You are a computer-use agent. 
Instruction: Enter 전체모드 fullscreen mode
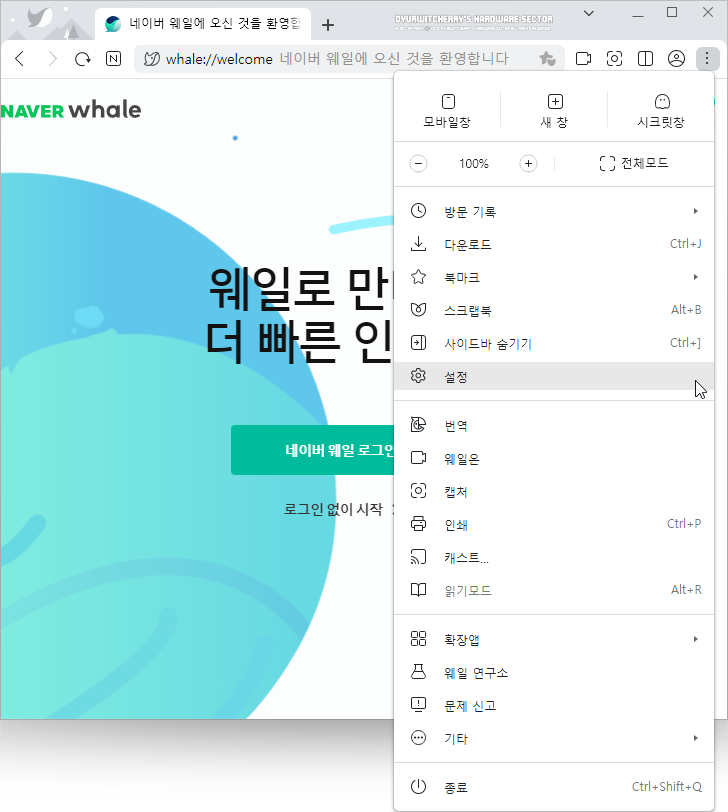[x=634, y=164]
